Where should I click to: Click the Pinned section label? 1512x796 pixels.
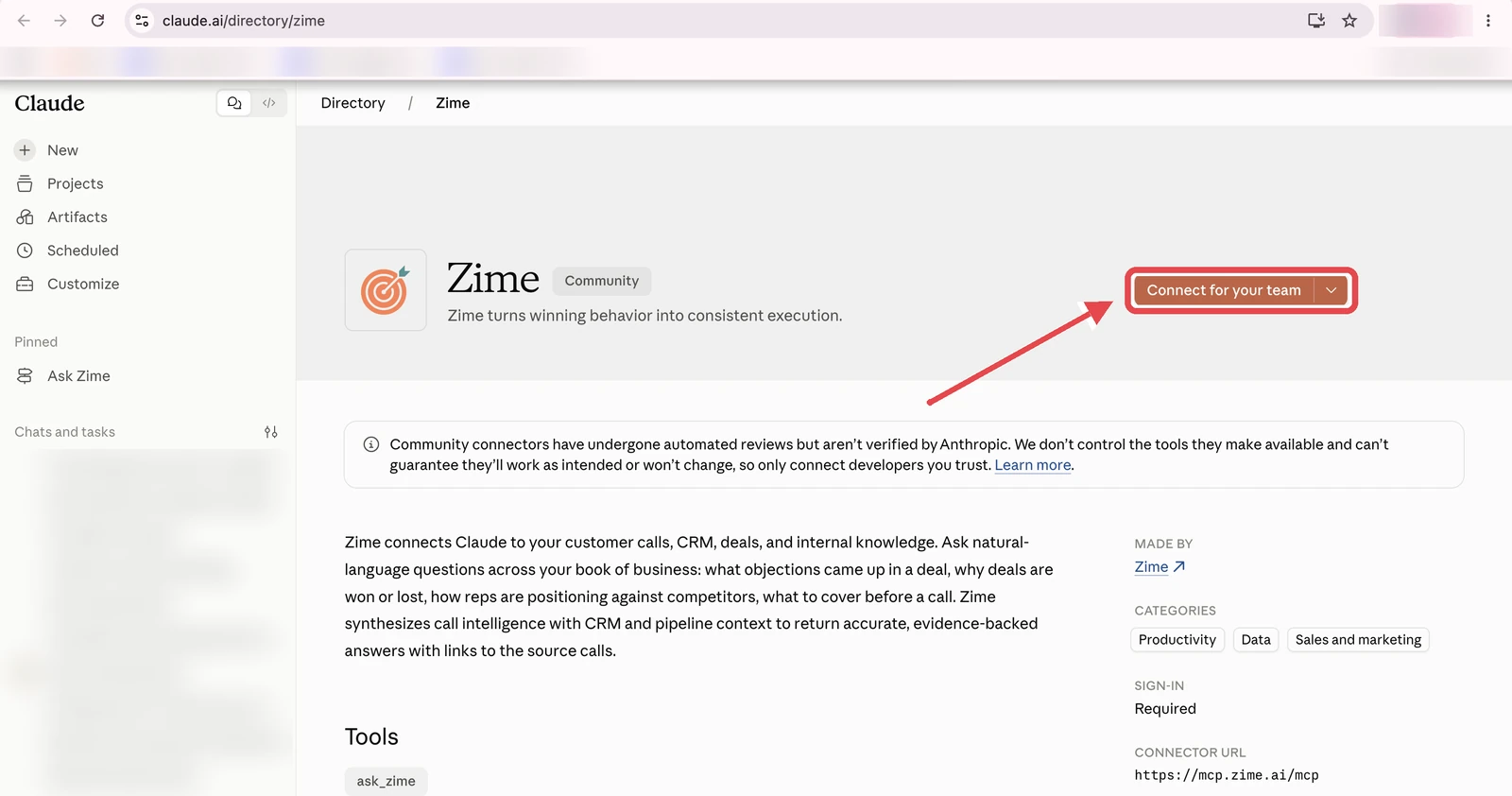point(36,342)
